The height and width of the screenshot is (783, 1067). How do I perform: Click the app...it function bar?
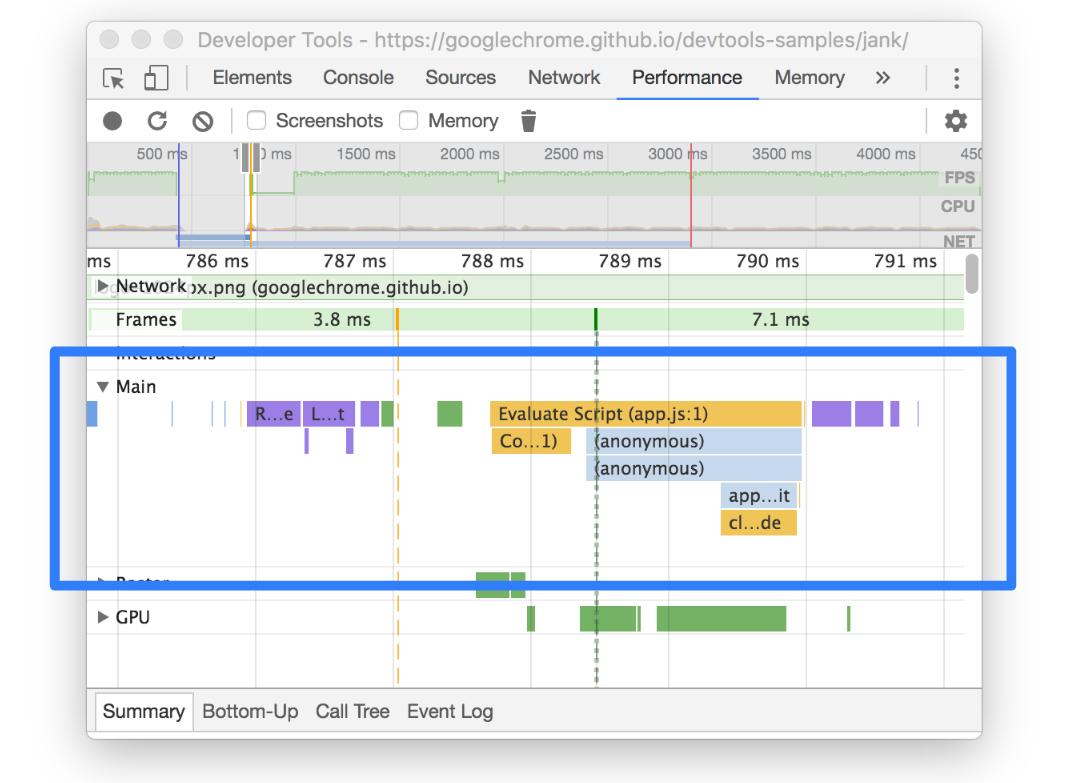click(759, 496)
